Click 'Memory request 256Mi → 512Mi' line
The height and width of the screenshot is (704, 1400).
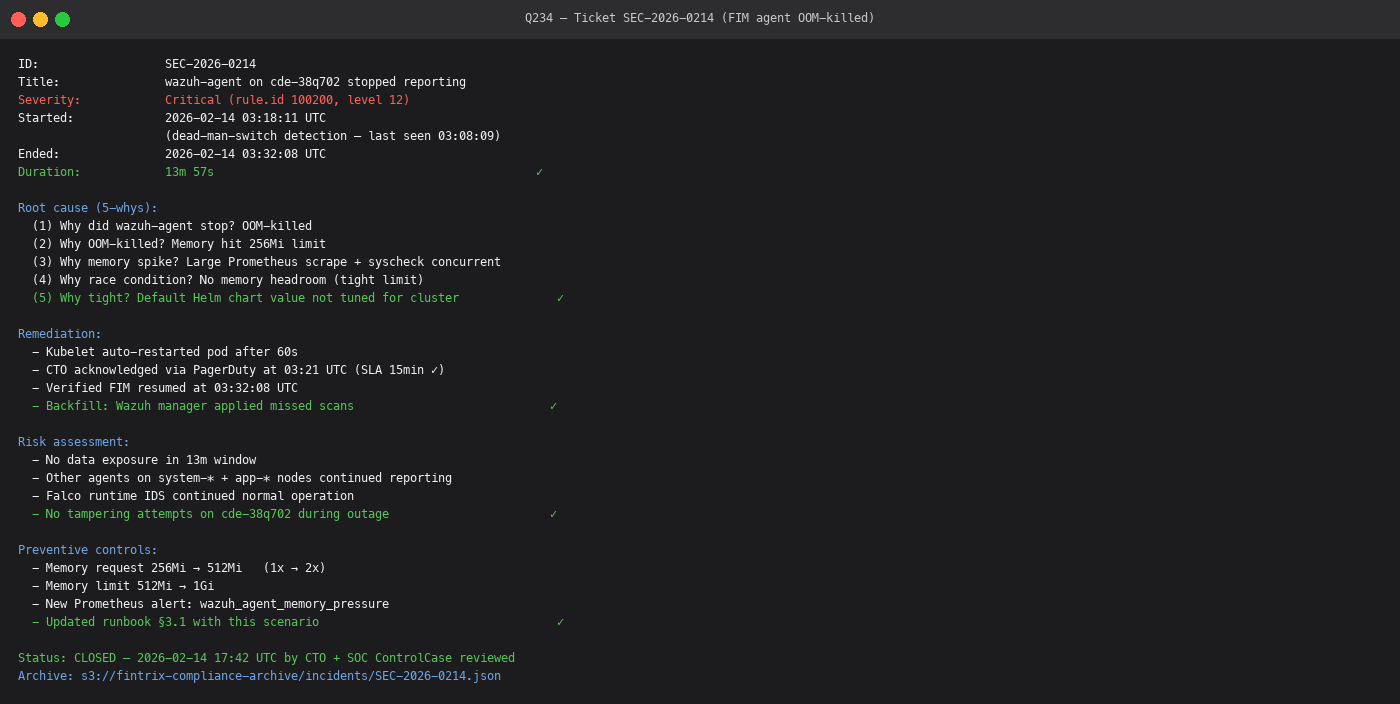pyautogui.click(x=179, y=568)
